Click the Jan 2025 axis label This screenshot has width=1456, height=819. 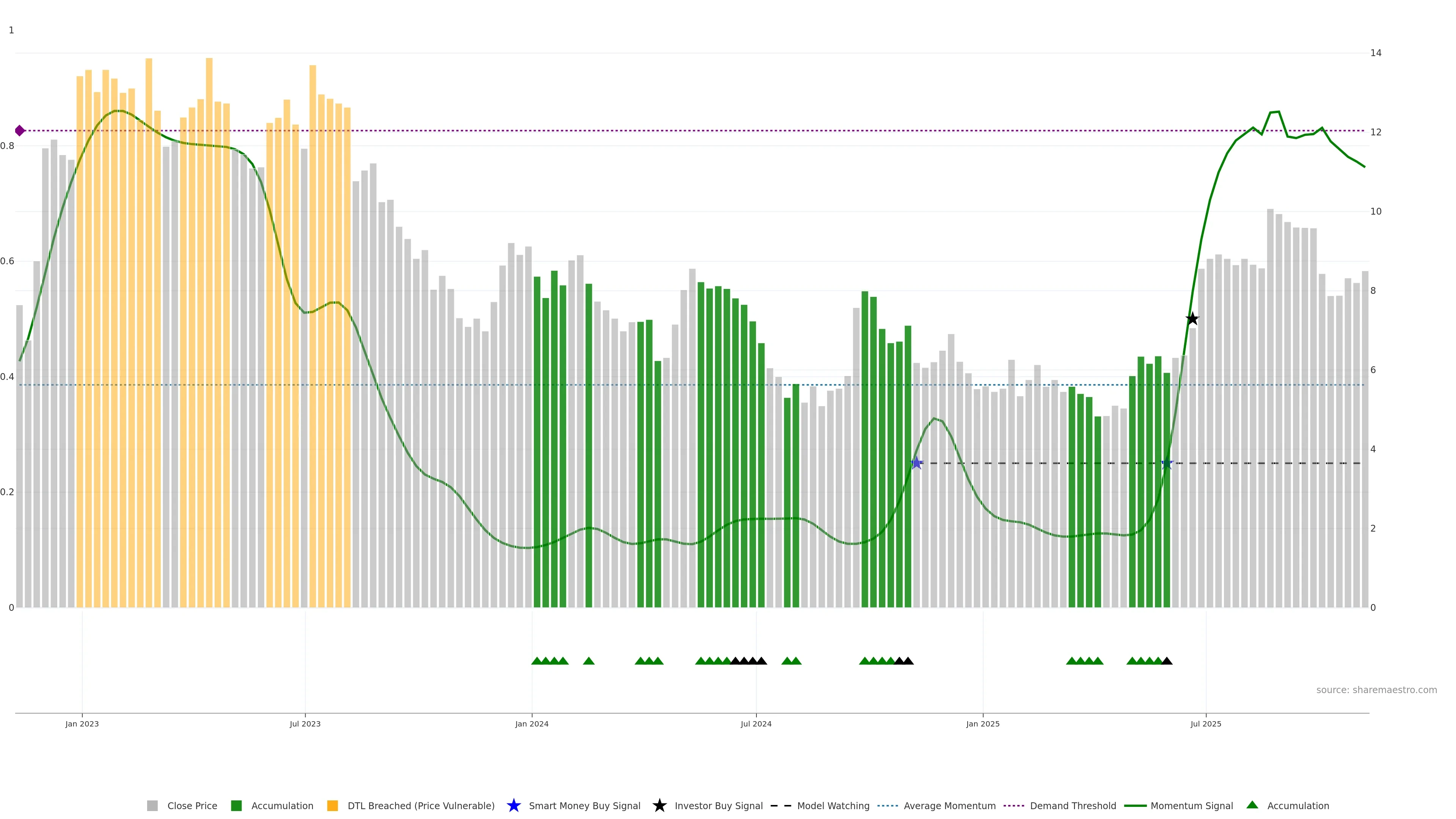tap(982, 724)
